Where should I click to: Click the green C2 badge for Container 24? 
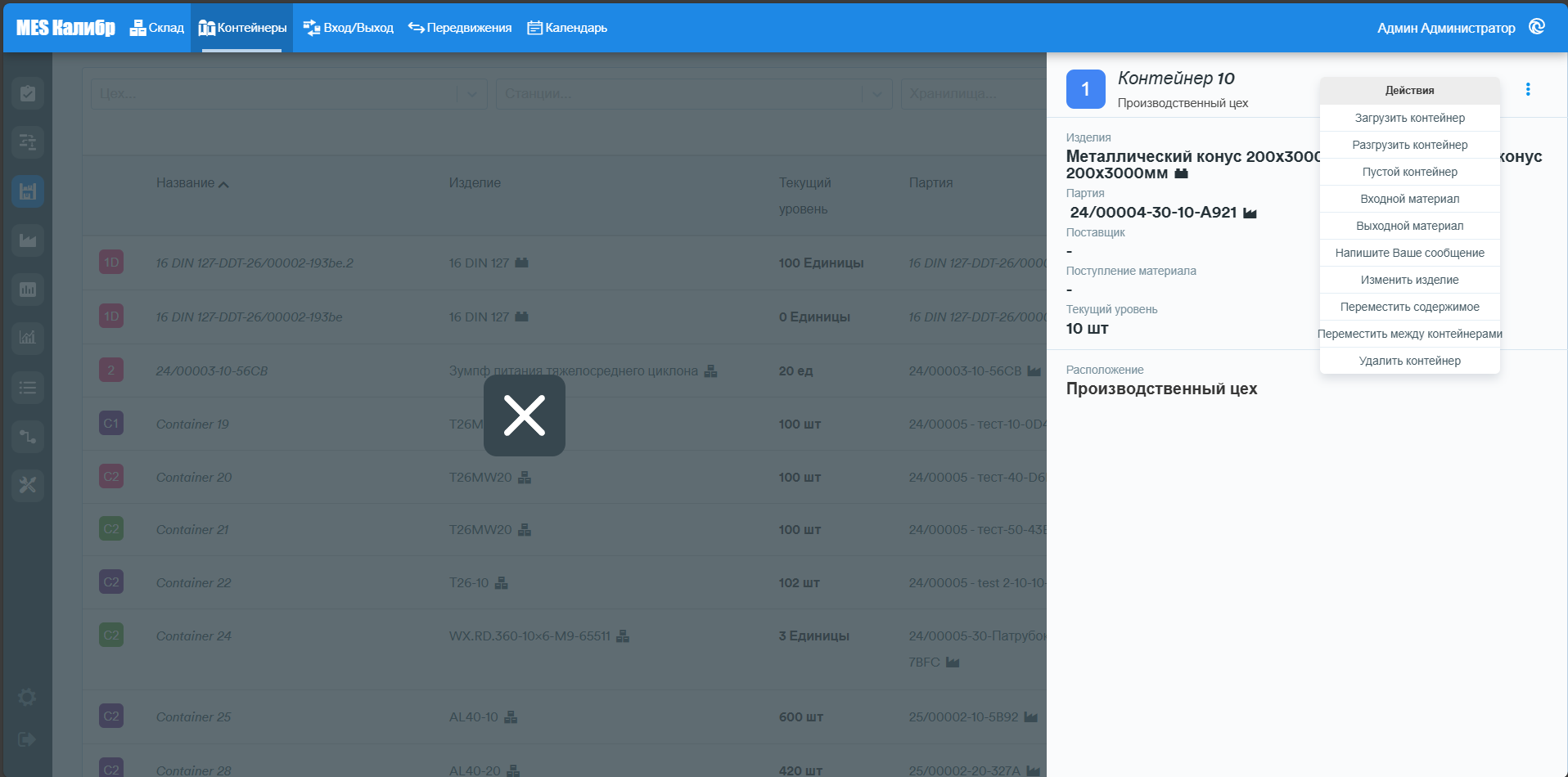[x=111, y=636]
